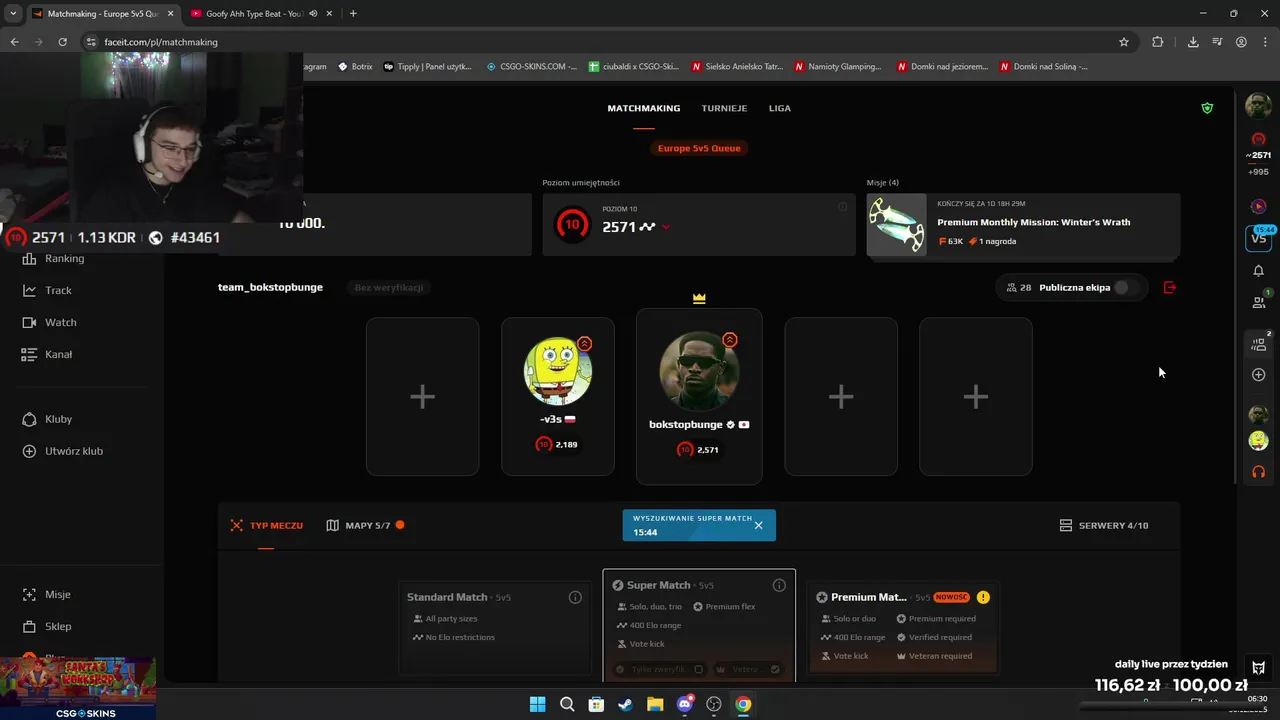Bookmark this page with the star icon
Screen dimensions: 1280x720
tap(1124, 42)
